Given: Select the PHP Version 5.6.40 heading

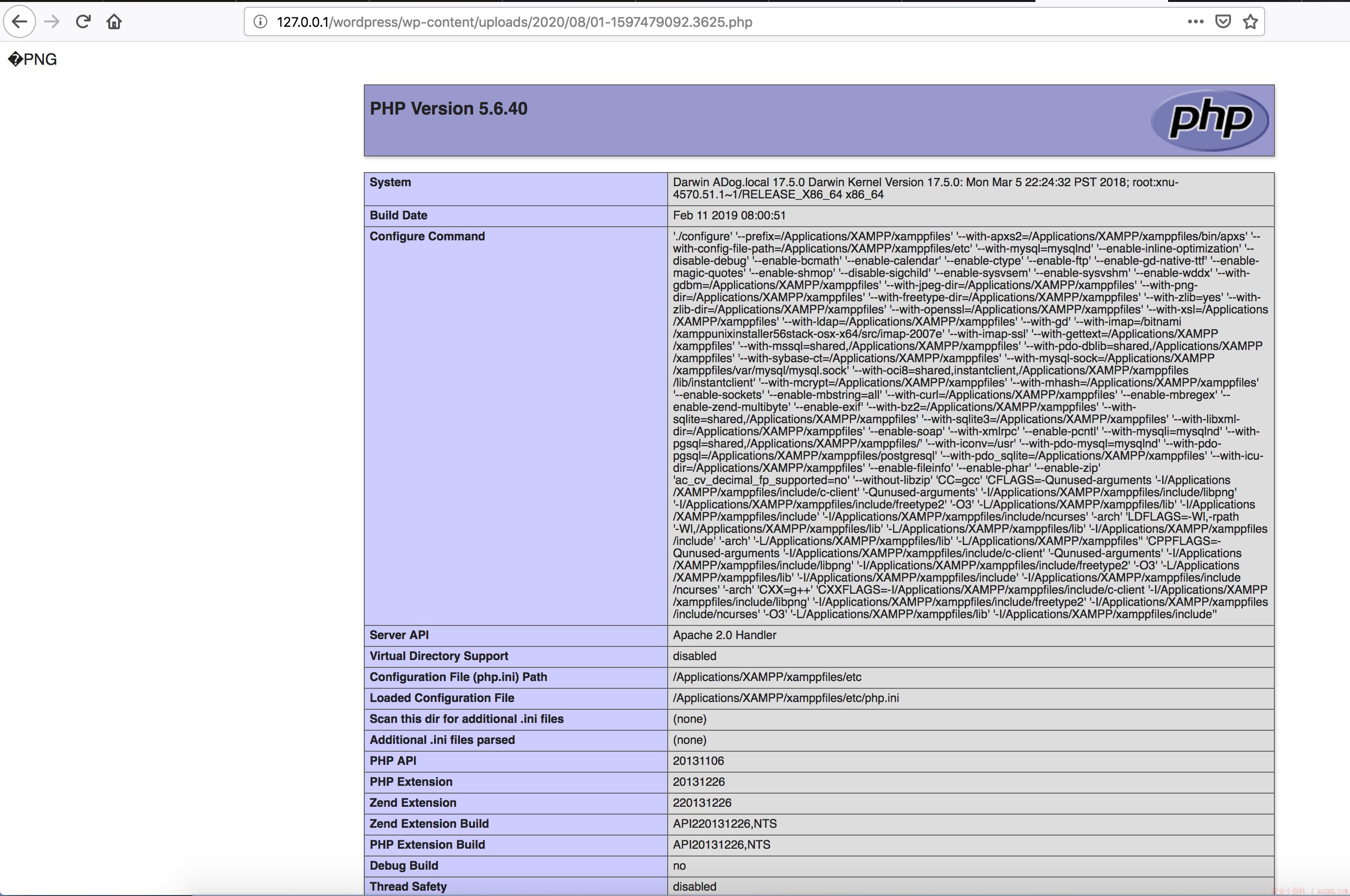Looking at the screenshot, I should 449,109.
